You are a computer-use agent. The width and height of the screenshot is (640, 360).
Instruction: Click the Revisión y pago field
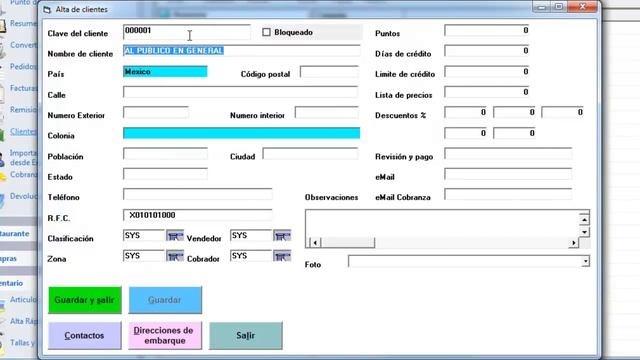pyautogui.click(x=508, y=154)
